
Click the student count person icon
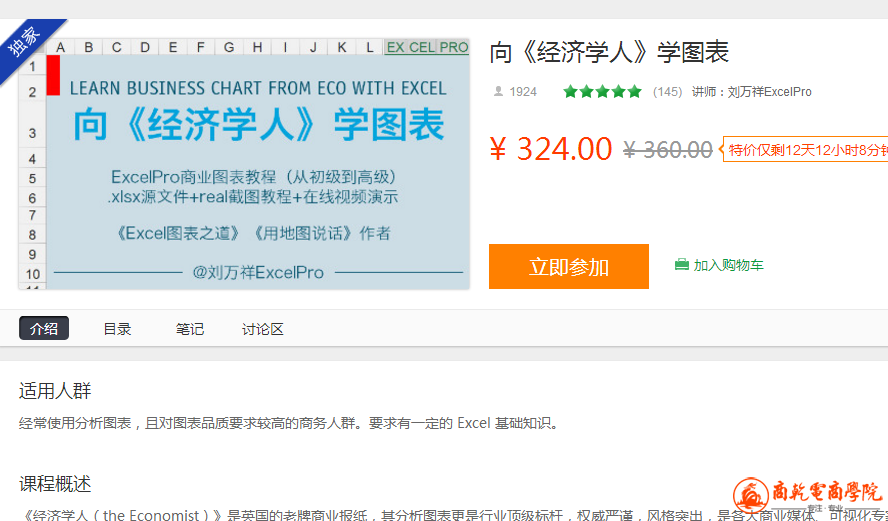[x=498, y=91]
